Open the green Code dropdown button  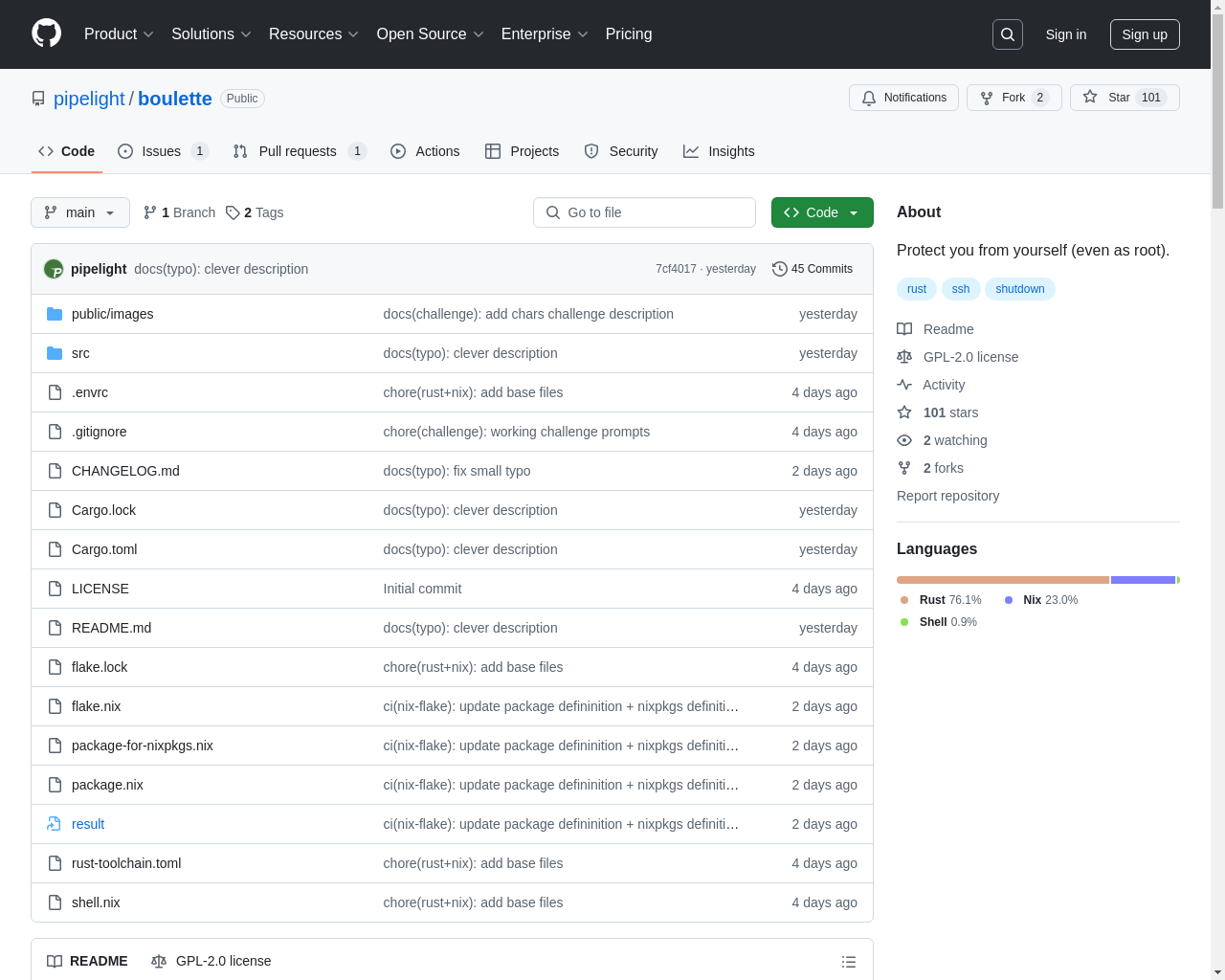[822, 212]
